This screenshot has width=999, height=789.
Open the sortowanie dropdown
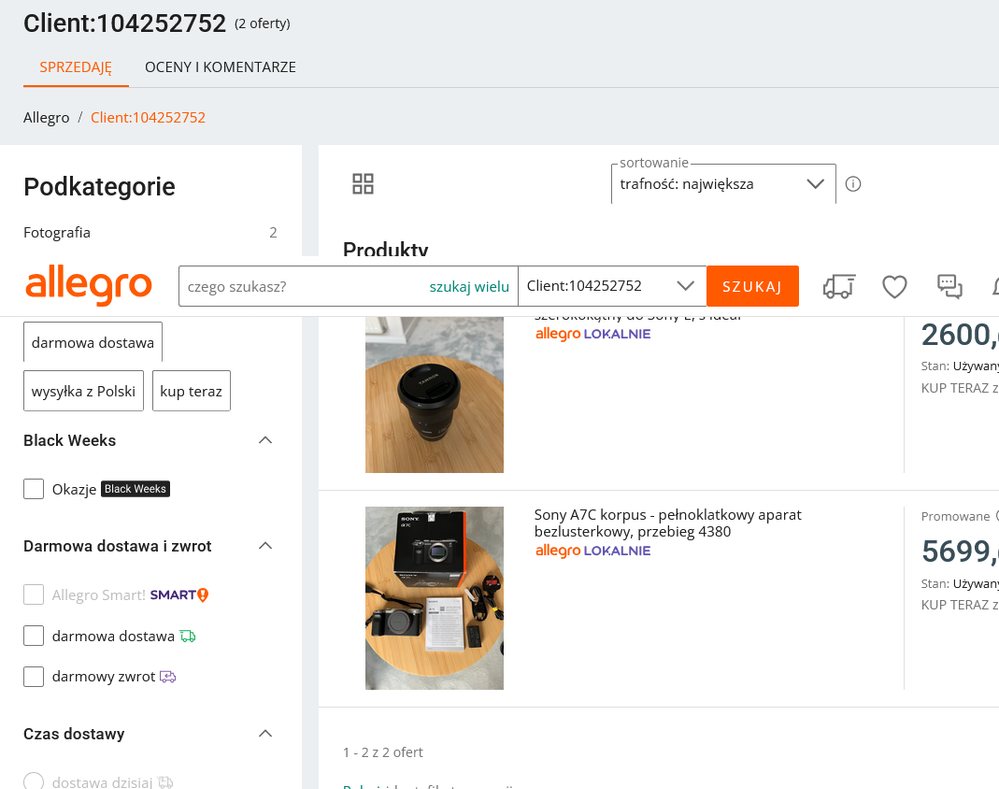pyautogui.click(x=723, y=184)
